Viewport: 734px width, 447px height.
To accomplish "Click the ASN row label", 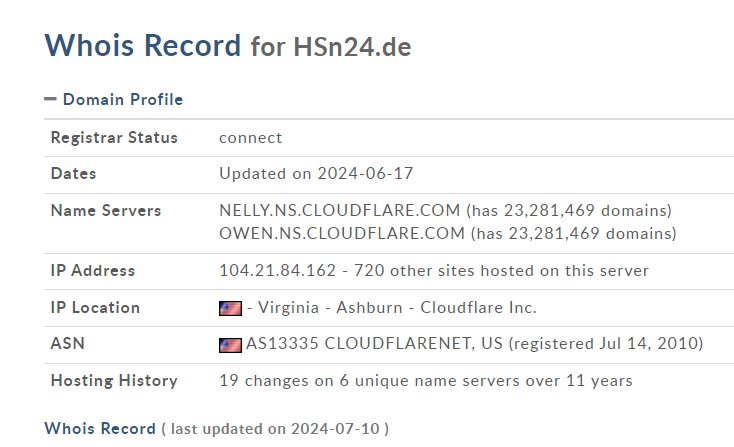I will [x=67, y=344].
